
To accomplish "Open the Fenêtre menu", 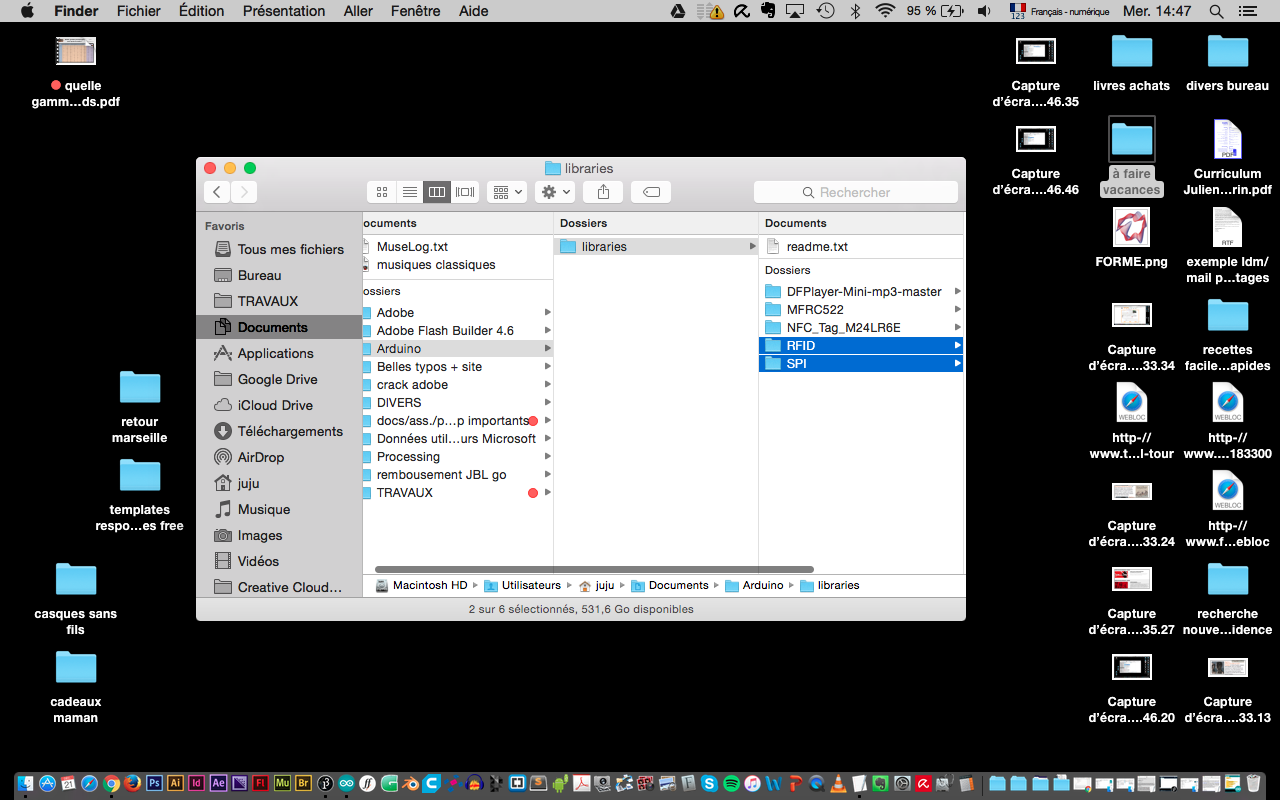I will [415, 11].
